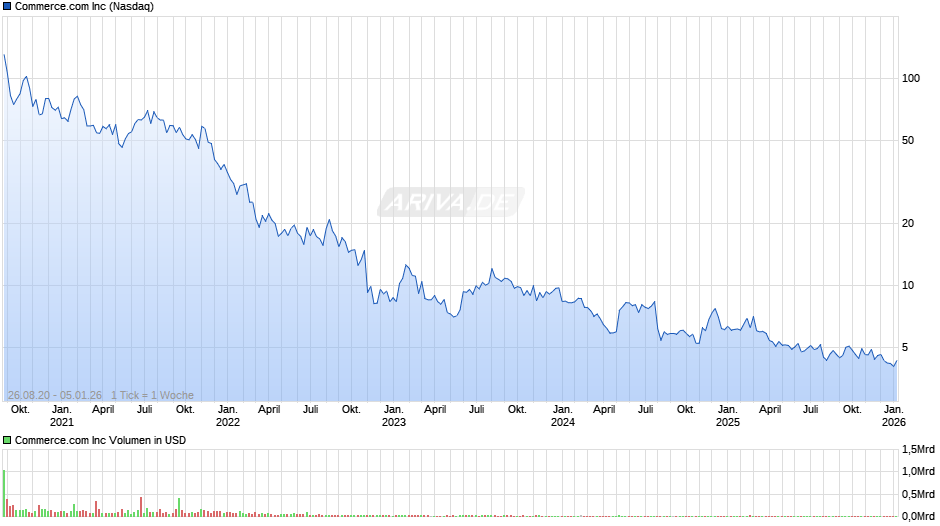The image size is (940, 526).
Task: Click the 'Jan. 2026' time axis label
Action: coord(893,416)
